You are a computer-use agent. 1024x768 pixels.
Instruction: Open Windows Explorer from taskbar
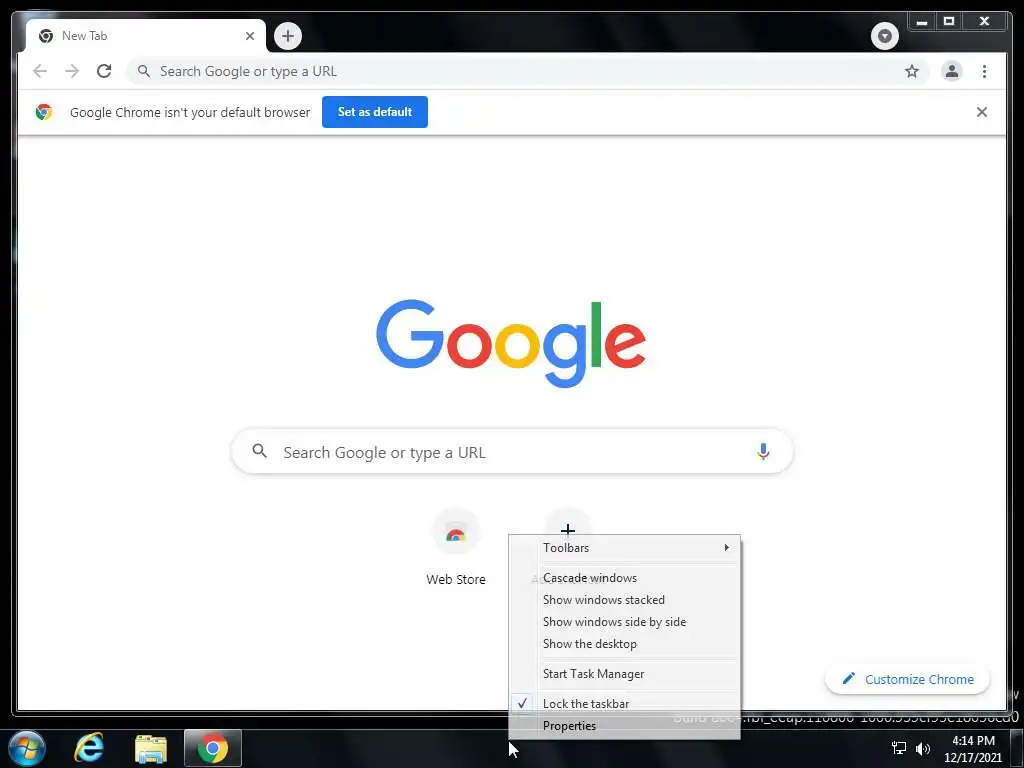point(151,748)
